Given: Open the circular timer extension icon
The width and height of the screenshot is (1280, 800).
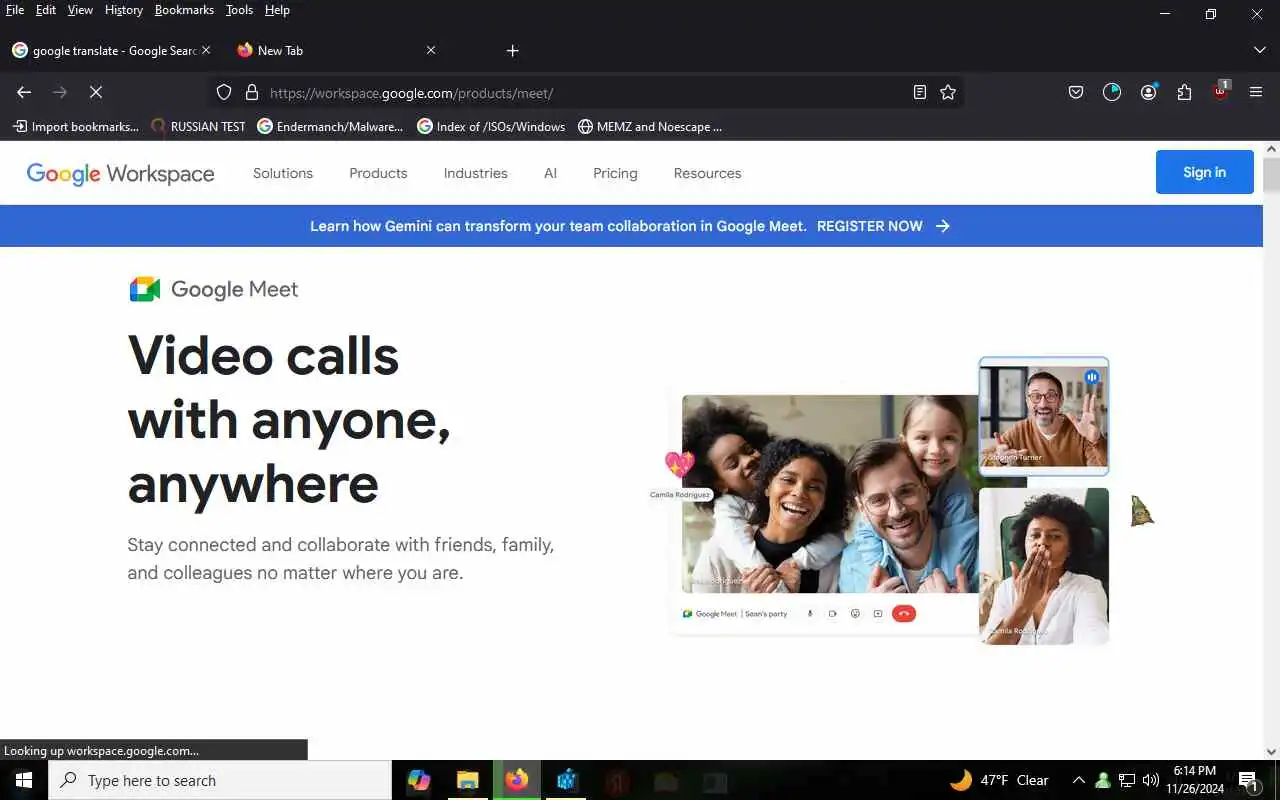Looking at the screenshot, I should click(1112, 92).
